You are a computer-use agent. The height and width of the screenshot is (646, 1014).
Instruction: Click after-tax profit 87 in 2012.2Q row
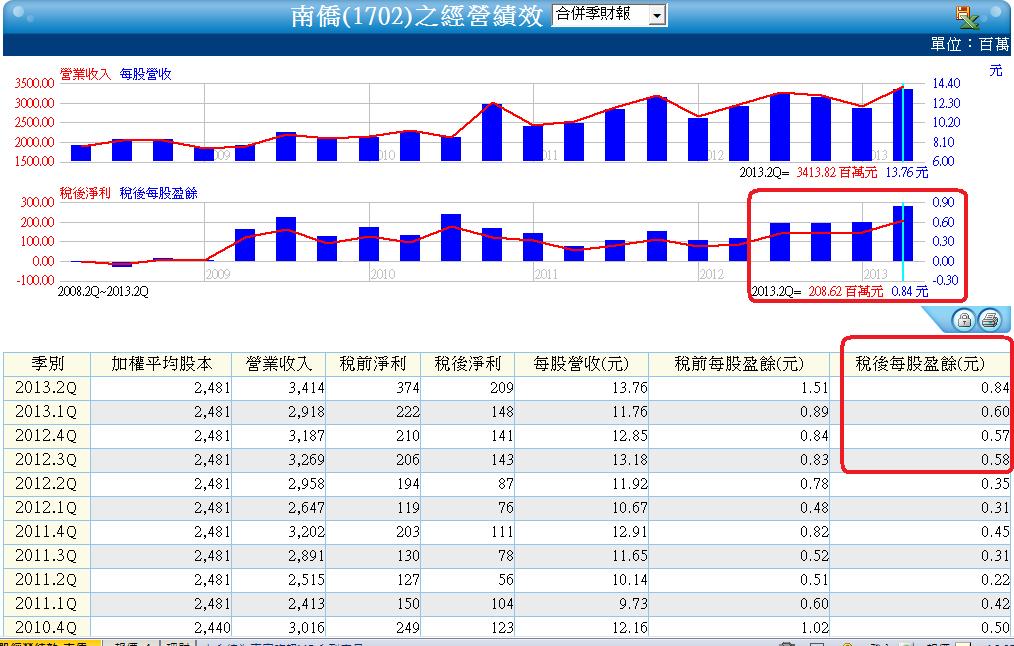pyautogui.click(x=506, y=484)
